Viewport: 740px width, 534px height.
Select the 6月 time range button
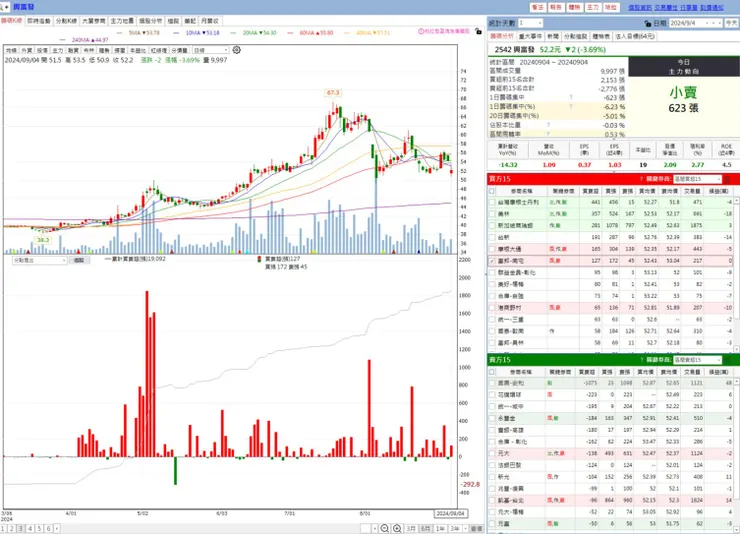(426, 529)
